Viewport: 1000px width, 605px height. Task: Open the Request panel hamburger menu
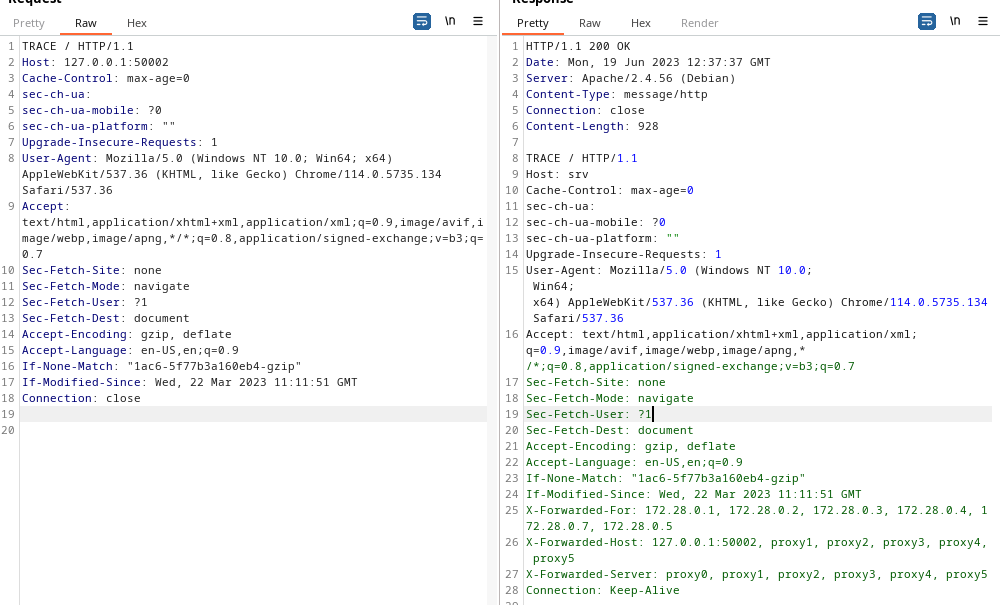478,21
